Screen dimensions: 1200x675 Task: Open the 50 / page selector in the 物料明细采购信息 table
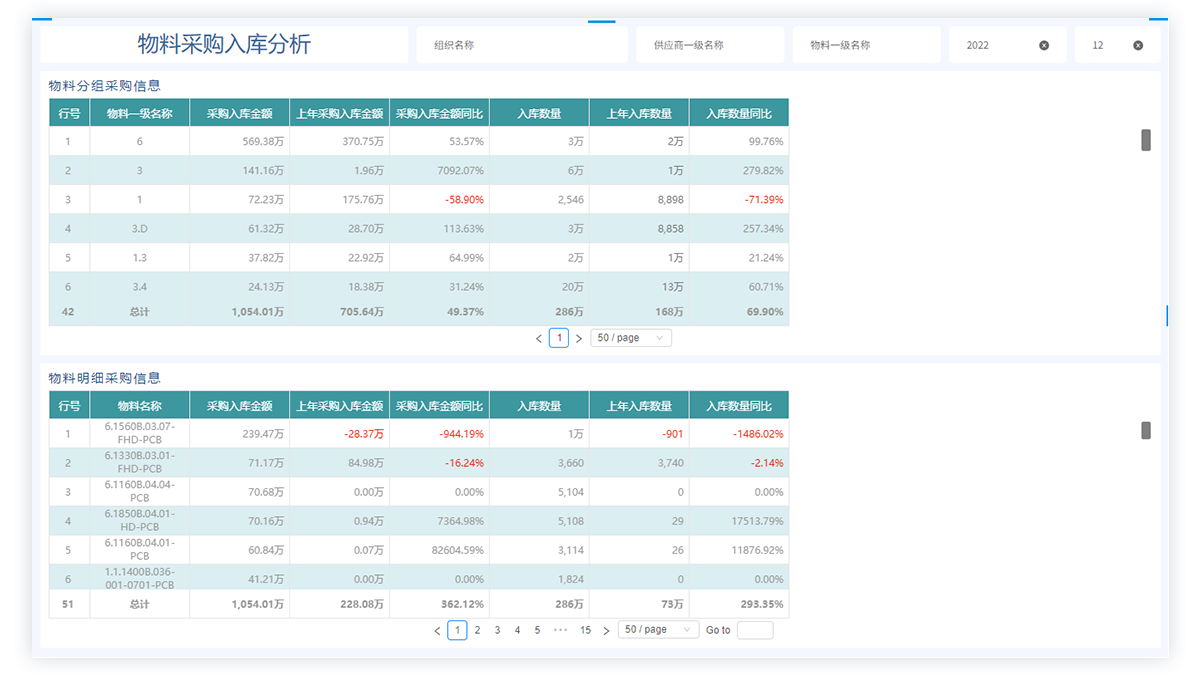point(658,630)
